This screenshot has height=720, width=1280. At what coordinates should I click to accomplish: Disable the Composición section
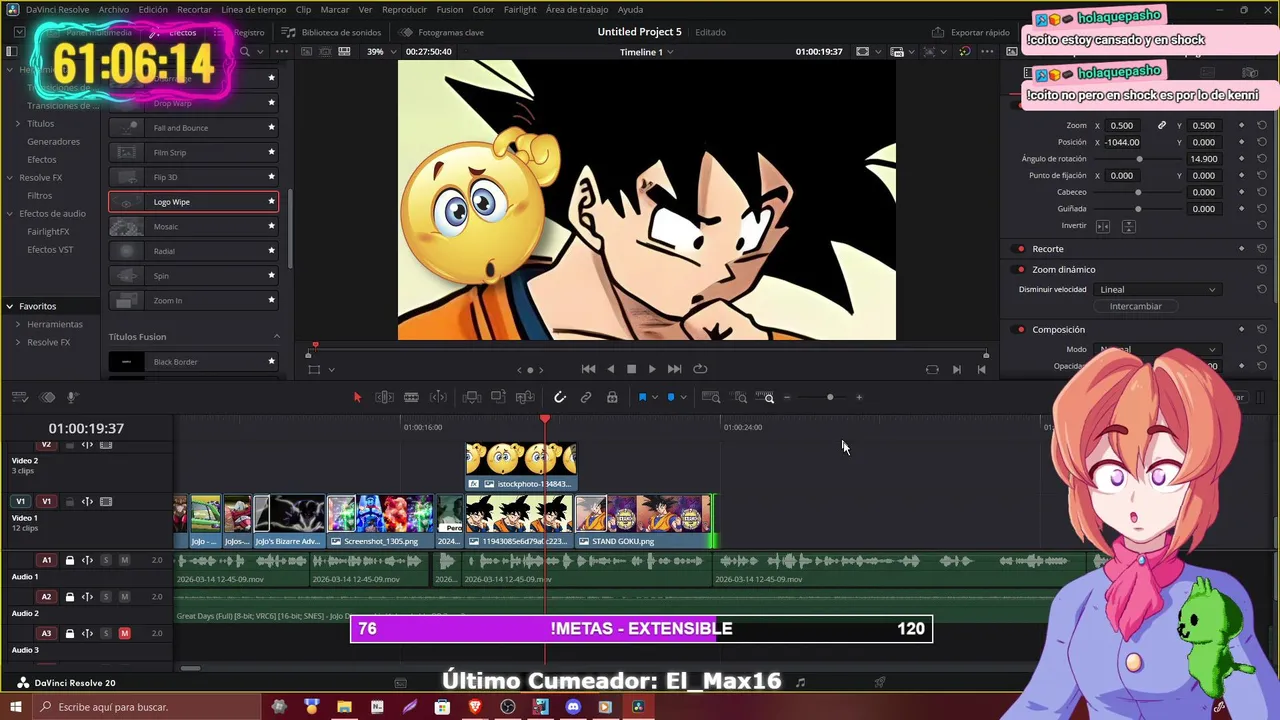pos(1020,330)
